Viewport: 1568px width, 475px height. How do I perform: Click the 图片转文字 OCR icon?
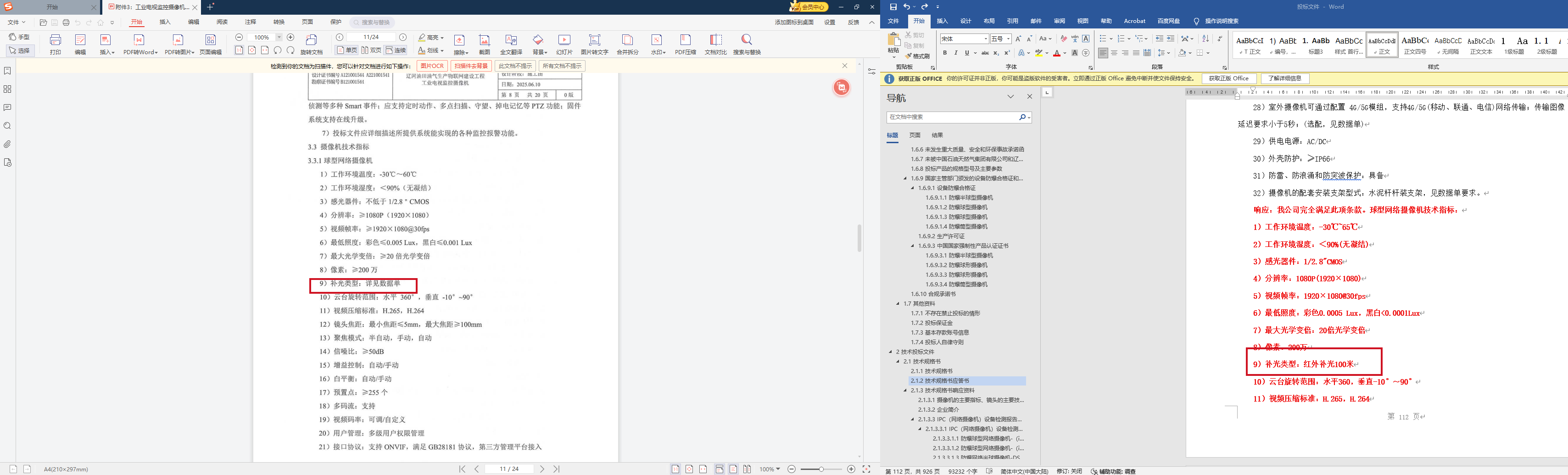[x=594, y=40]
